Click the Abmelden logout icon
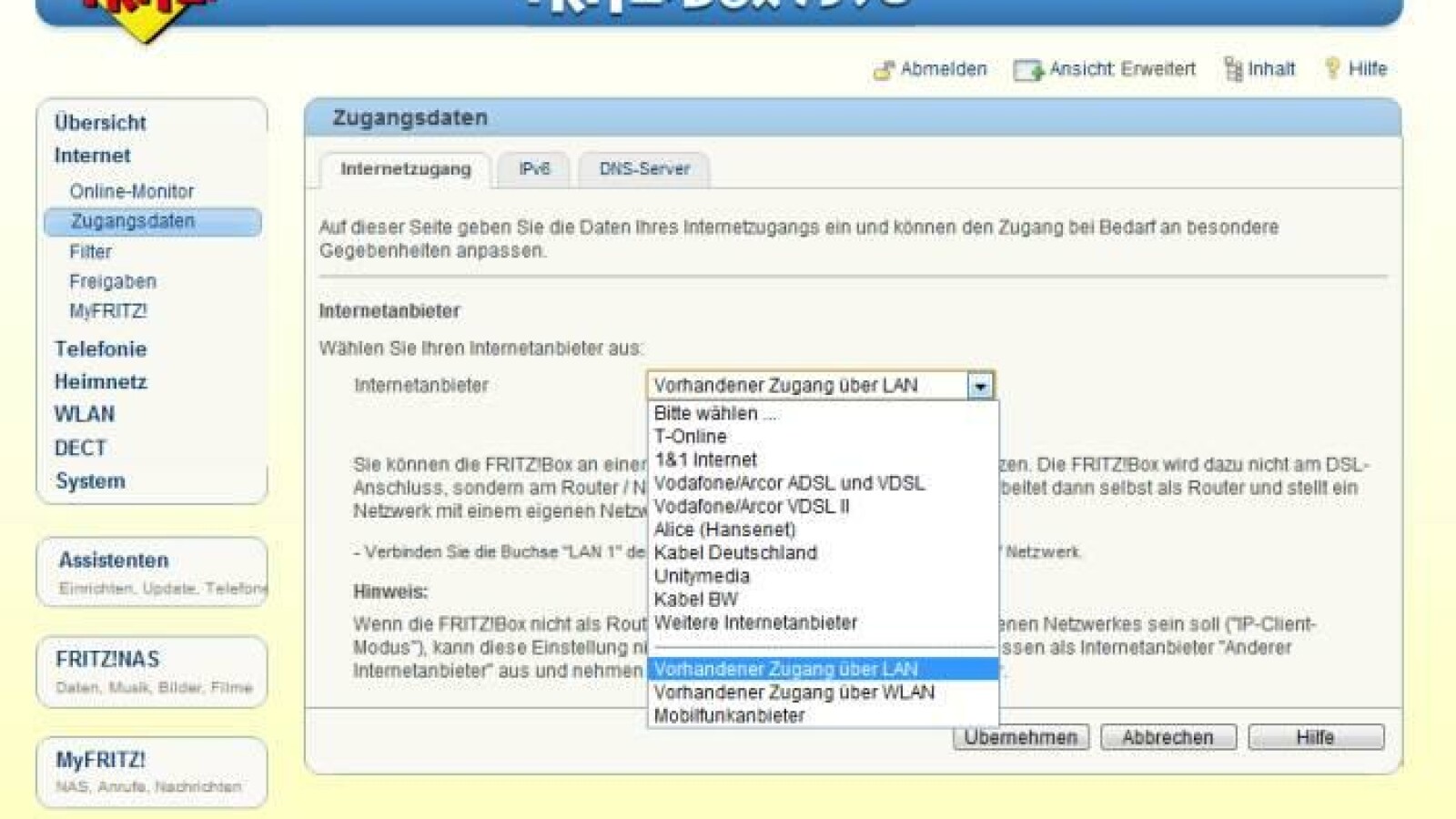1456x819 pixels. (883, 69)
